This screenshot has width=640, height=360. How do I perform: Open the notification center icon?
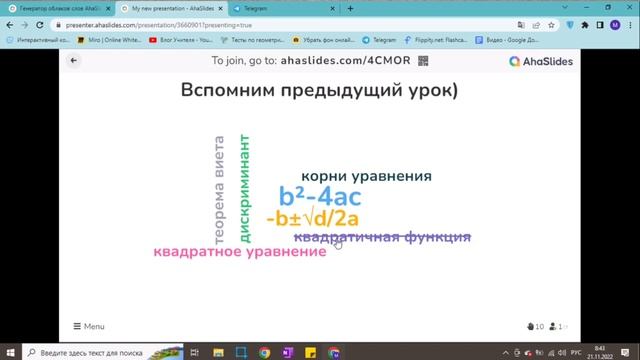(x=625, y=352)
